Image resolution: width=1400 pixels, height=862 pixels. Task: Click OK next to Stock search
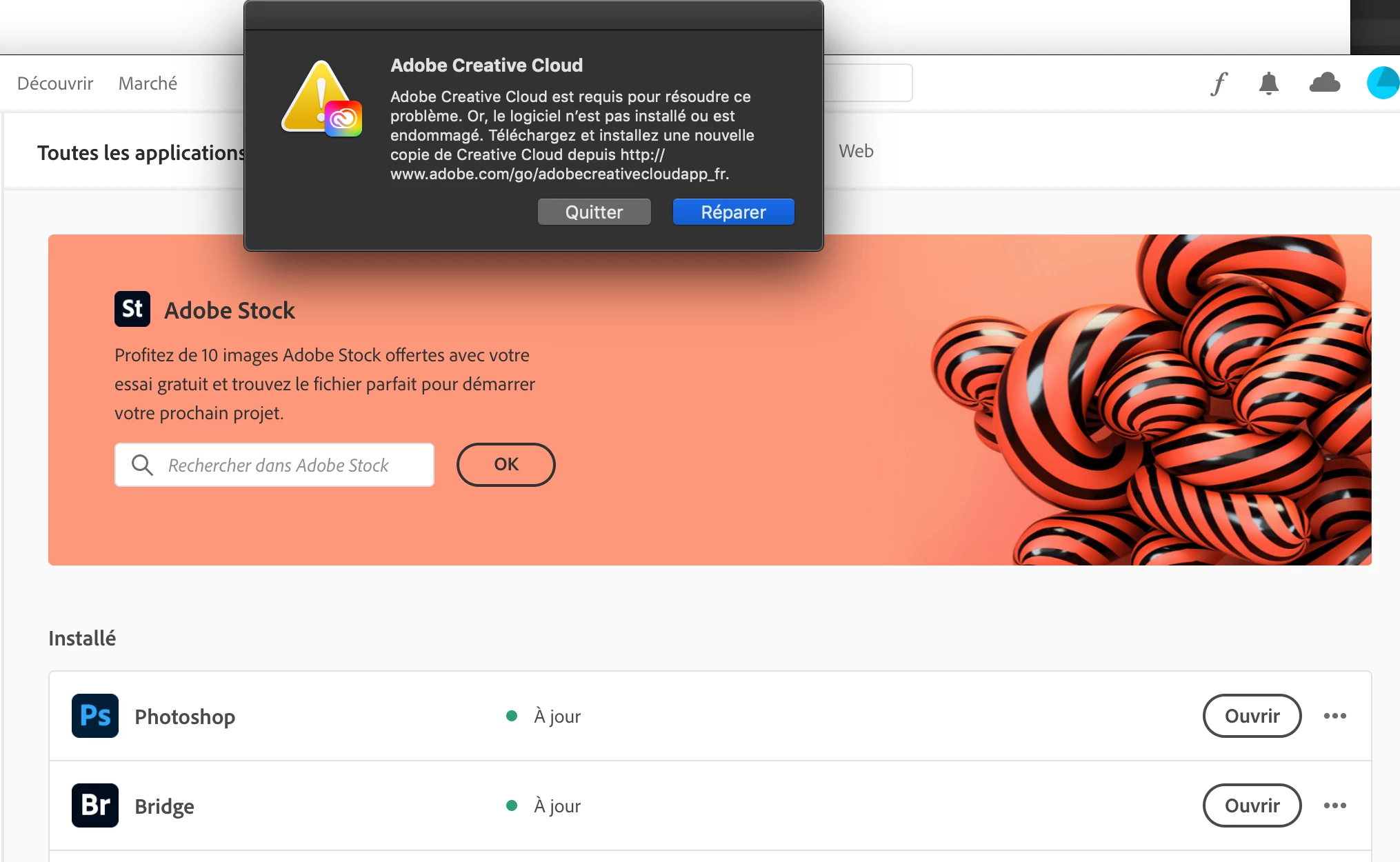point(506,465)
